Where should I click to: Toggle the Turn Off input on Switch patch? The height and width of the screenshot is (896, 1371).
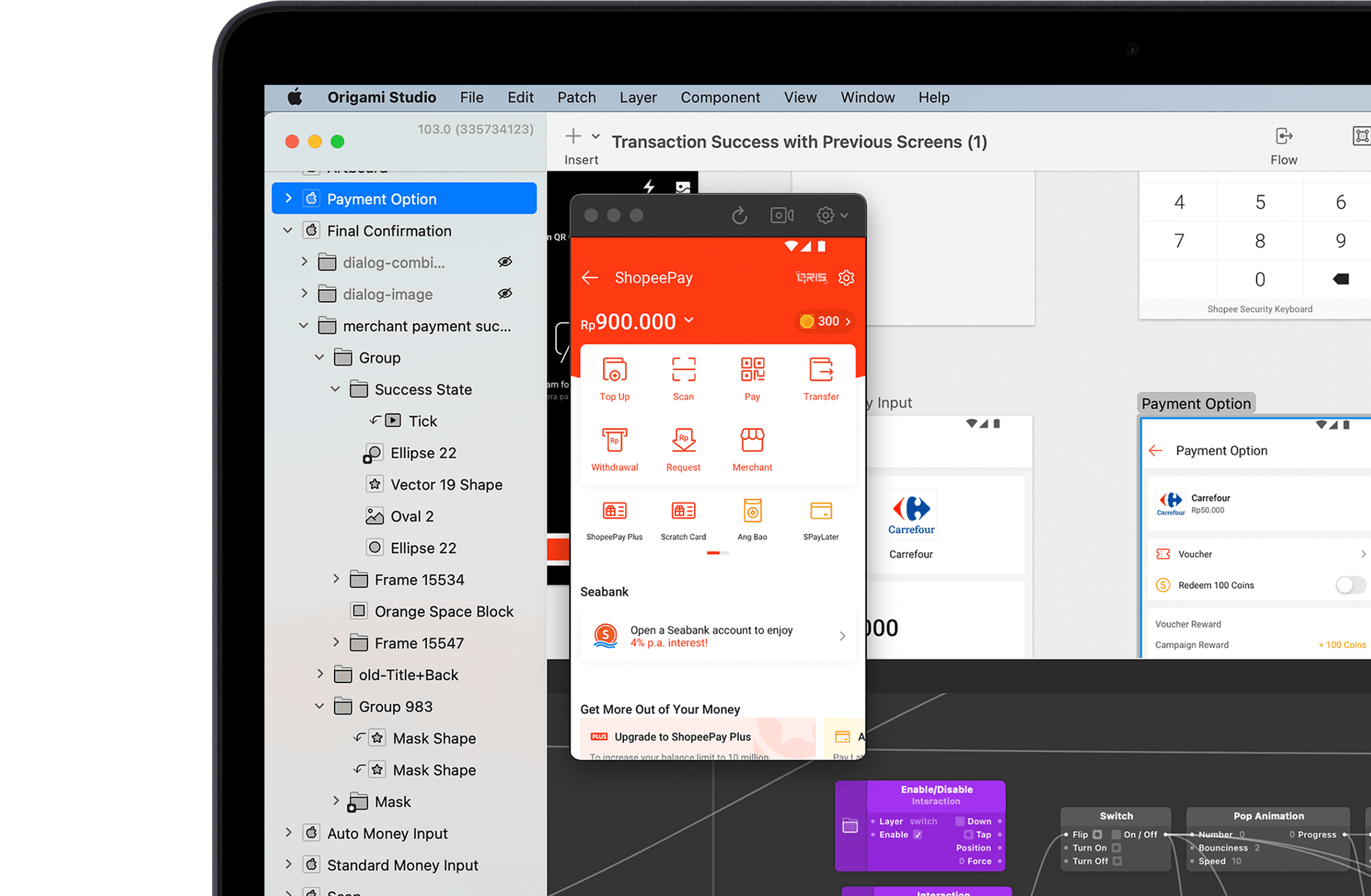[1117, 861]
